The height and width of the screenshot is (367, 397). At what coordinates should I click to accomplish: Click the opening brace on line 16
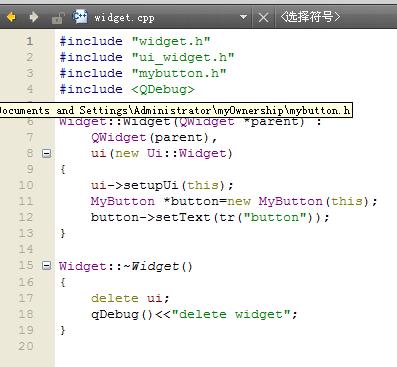click(x=63, y=282)
